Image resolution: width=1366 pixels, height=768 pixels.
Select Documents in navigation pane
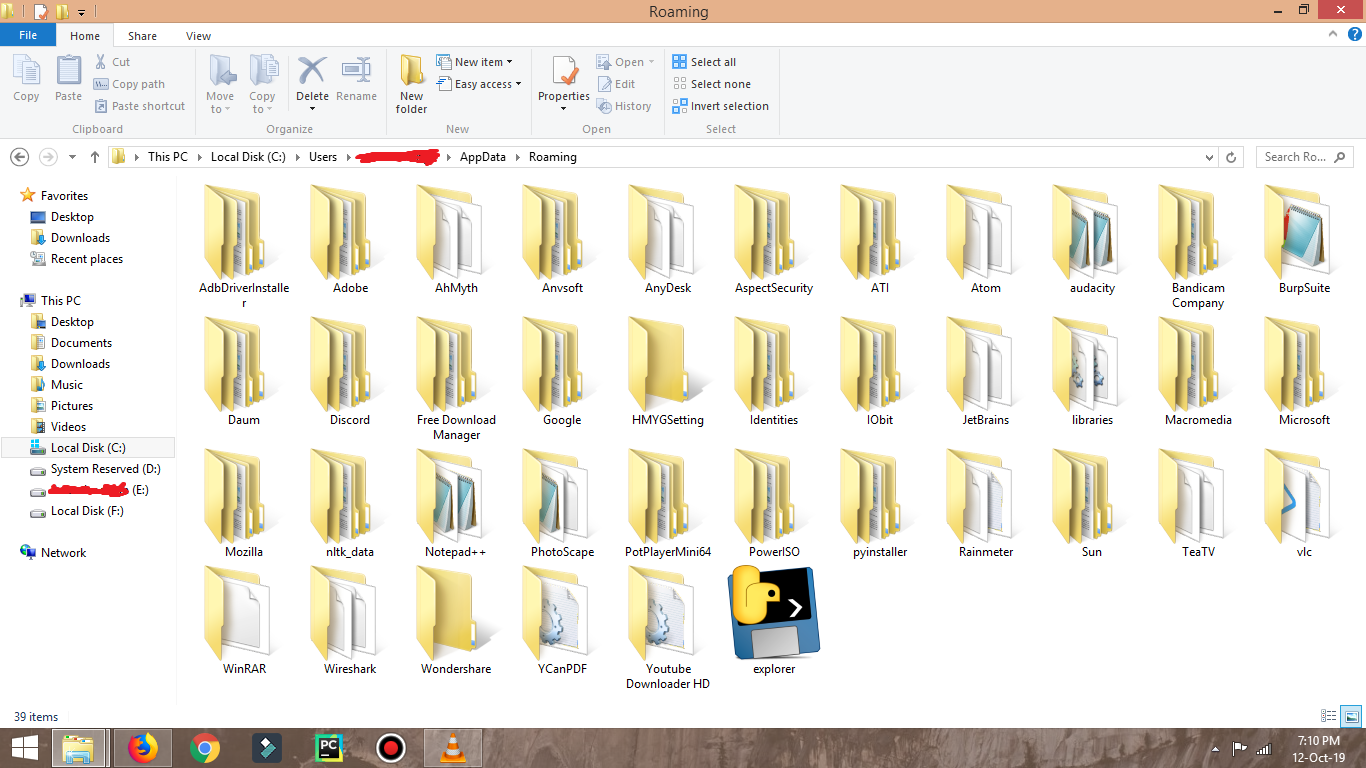pyautogui.click(x=81, y=343)
